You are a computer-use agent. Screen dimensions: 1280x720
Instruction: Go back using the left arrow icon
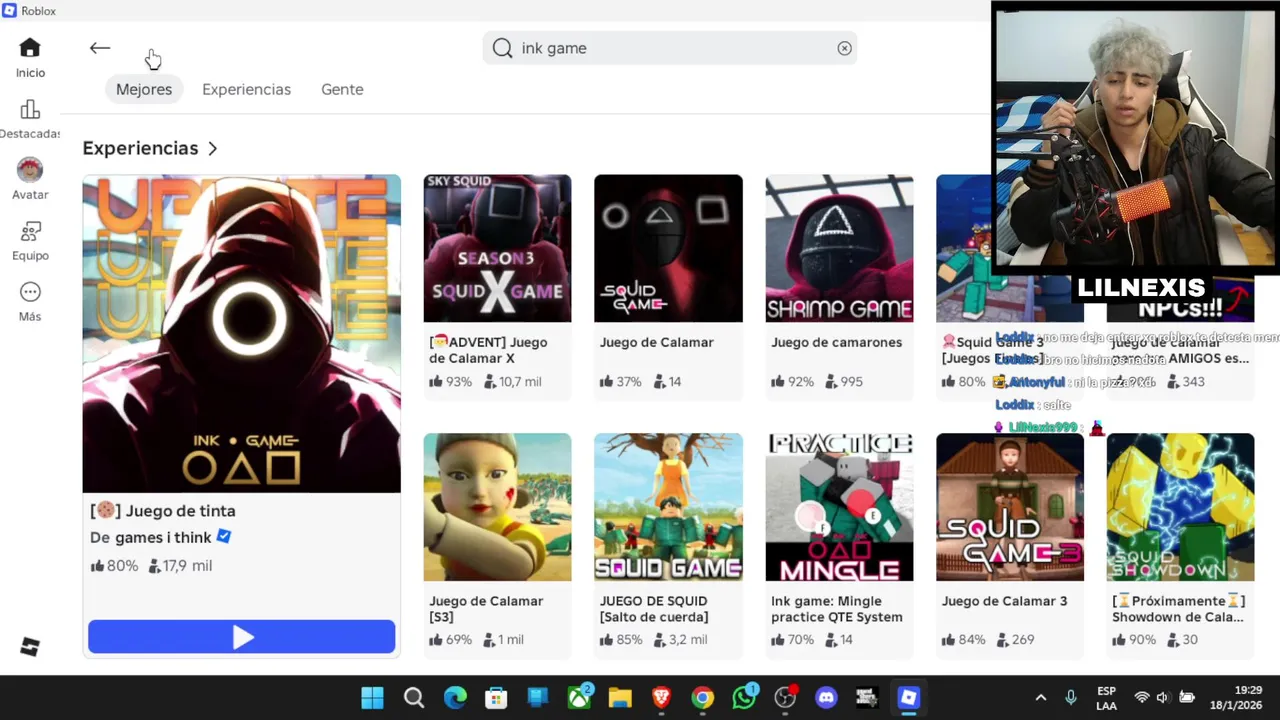99,48
